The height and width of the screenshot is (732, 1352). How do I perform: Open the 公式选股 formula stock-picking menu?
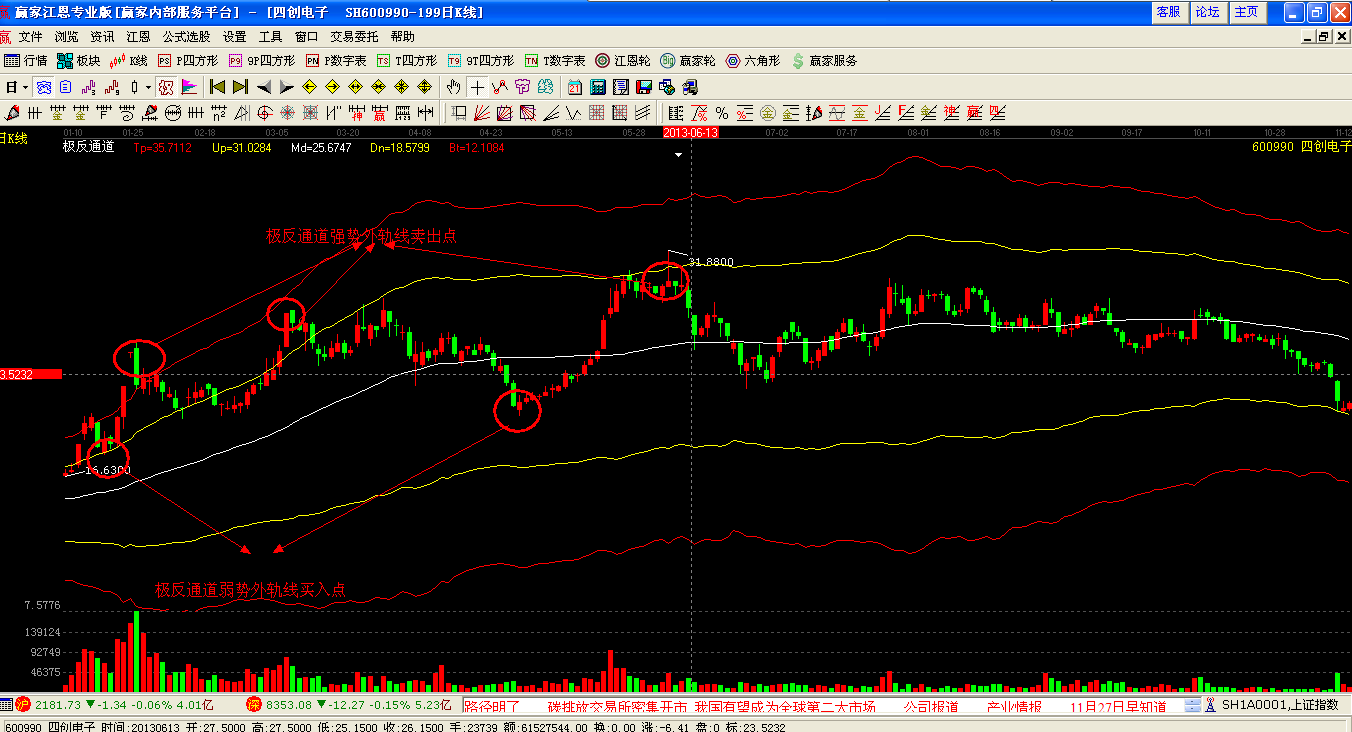click(187, 36)
